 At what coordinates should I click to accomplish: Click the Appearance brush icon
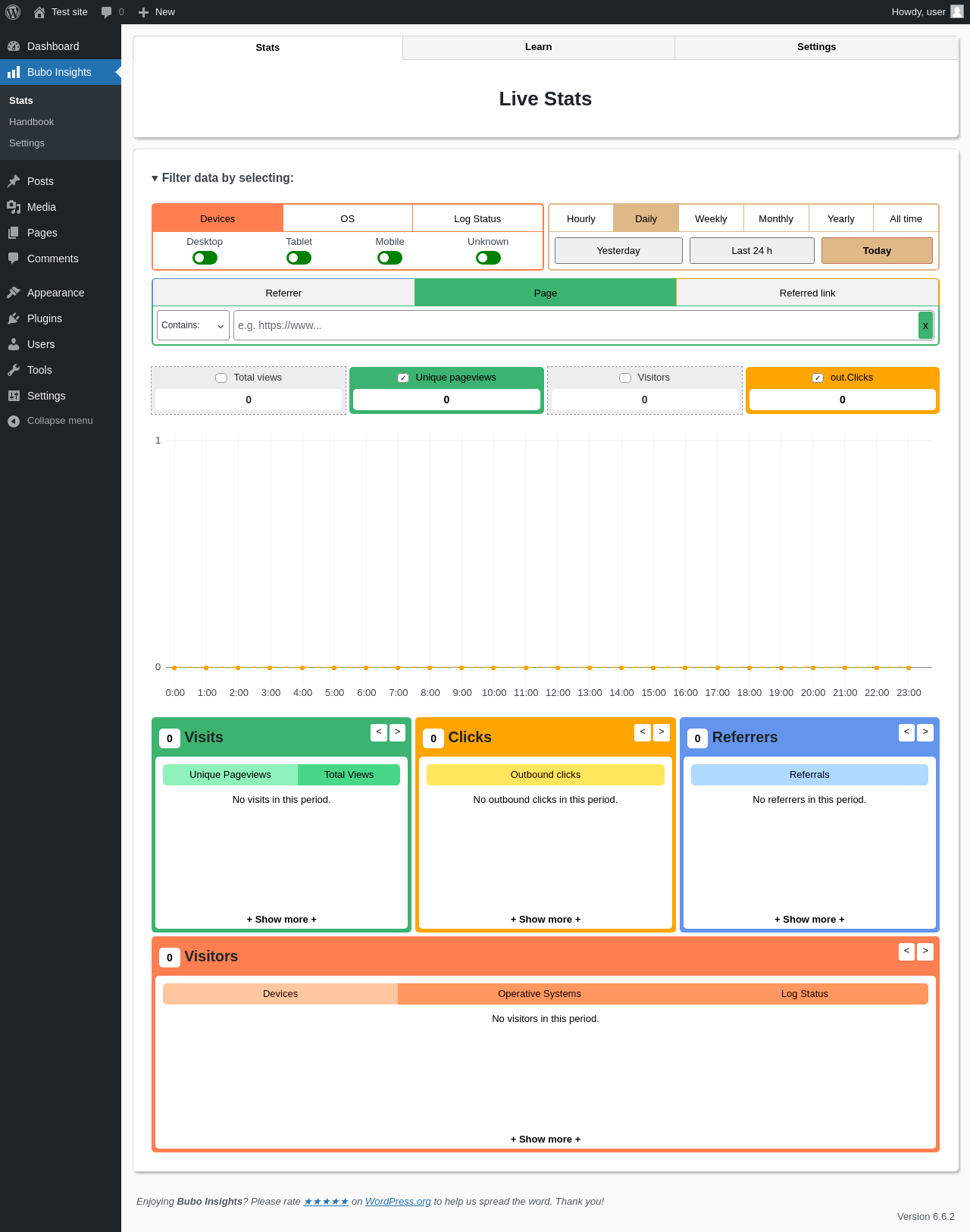click(14, 293)
